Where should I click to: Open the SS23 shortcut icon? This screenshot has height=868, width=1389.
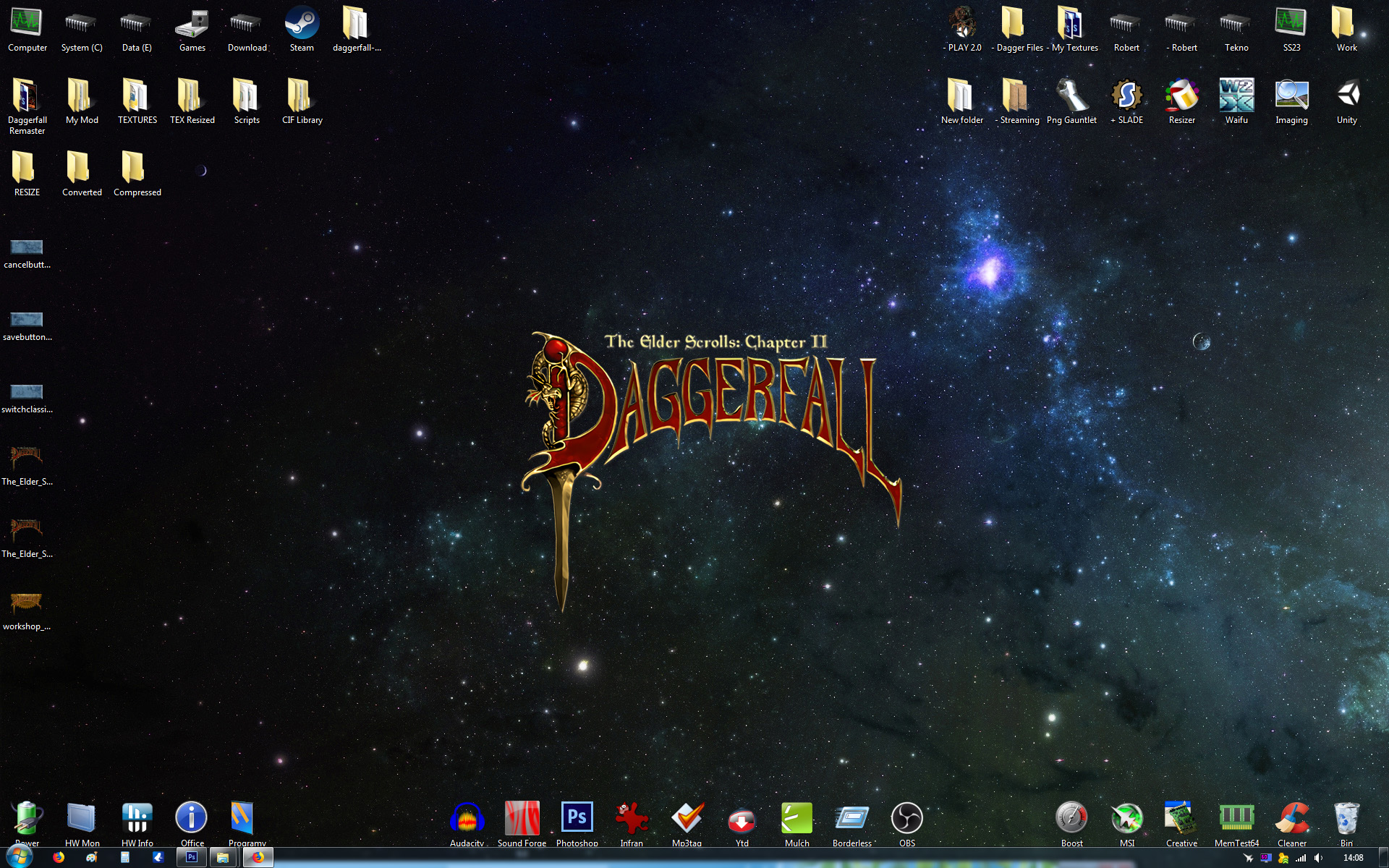click(1291, 30)
